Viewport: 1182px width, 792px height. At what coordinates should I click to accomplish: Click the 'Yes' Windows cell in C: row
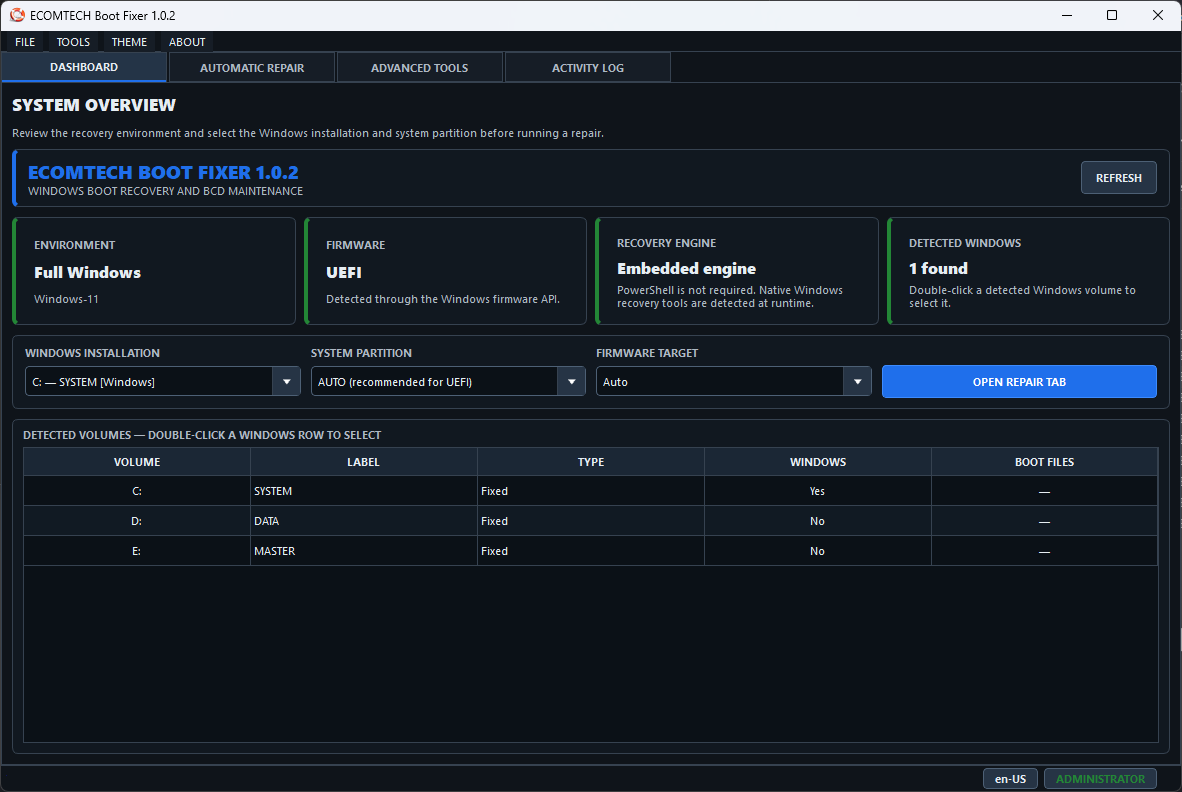[818, 491]
